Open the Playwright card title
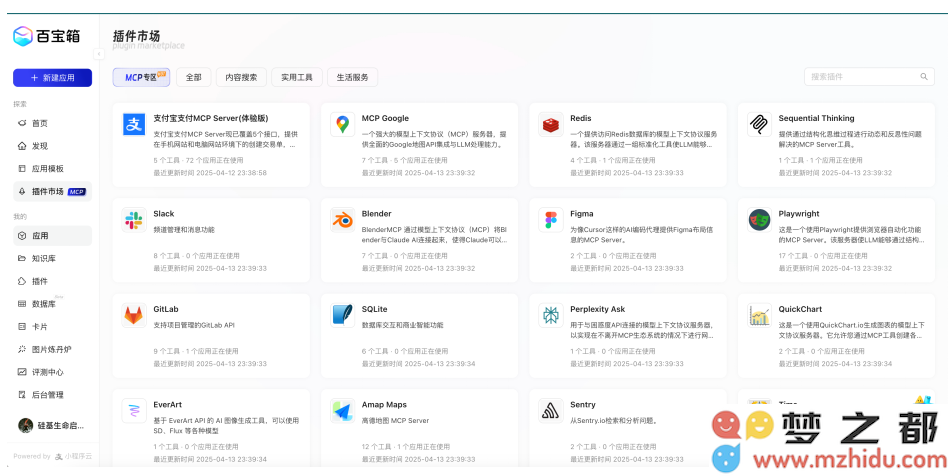The image size is (949, 476). pos(799,214)
